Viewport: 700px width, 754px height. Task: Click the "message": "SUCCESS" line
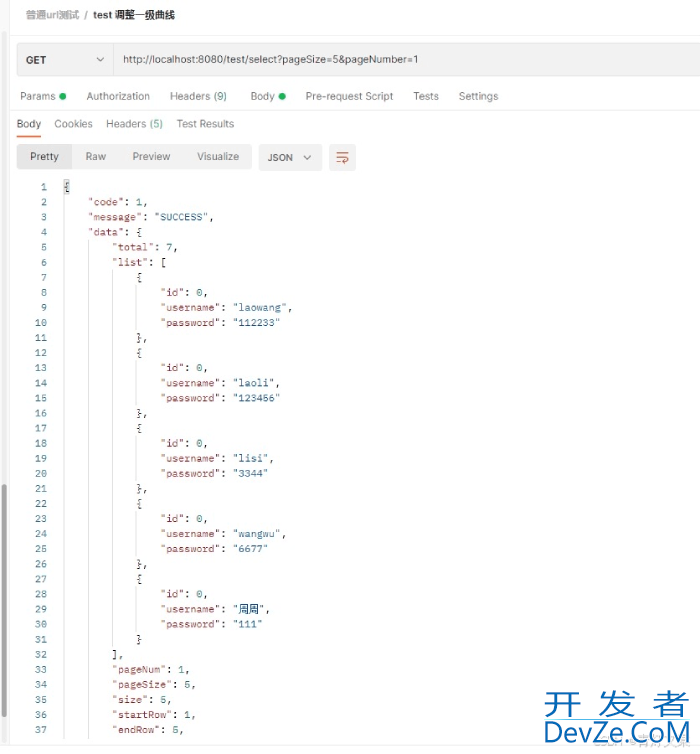[150, 217]
